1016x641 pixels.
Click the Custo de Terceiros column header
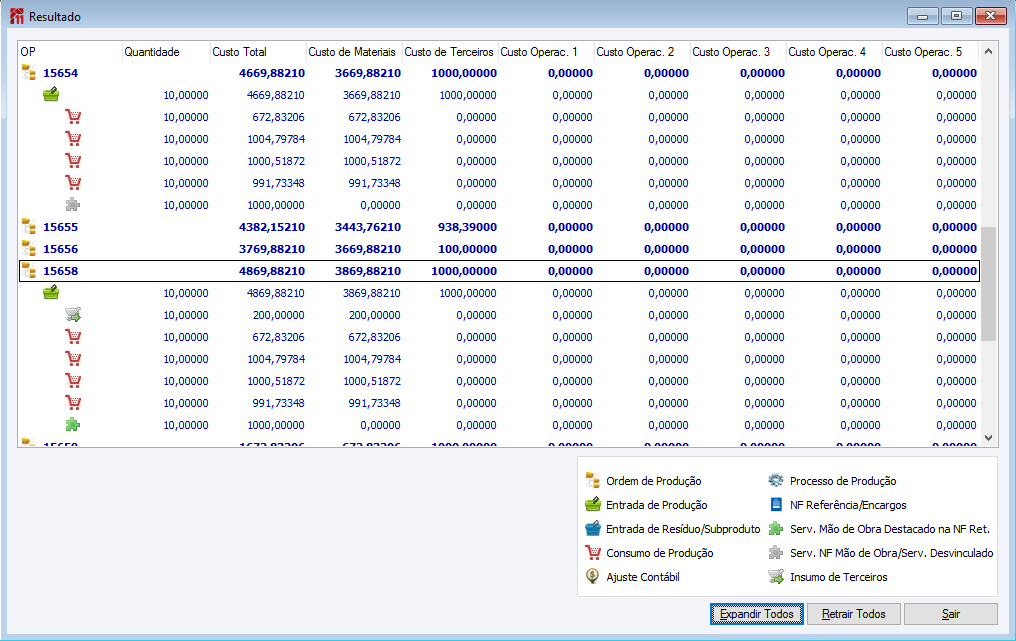[450, 52]
